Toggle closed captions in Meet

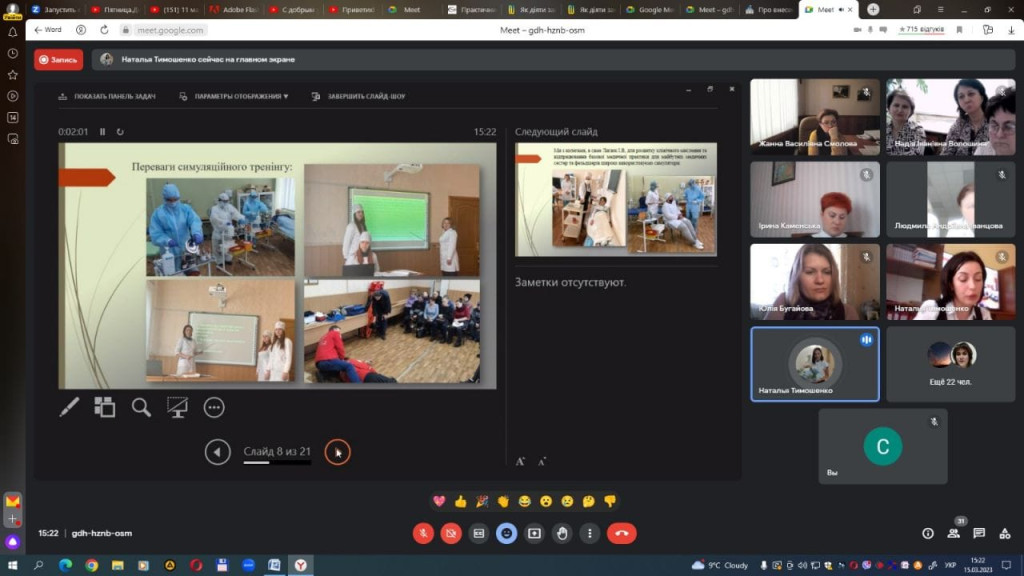click(478, 533)
